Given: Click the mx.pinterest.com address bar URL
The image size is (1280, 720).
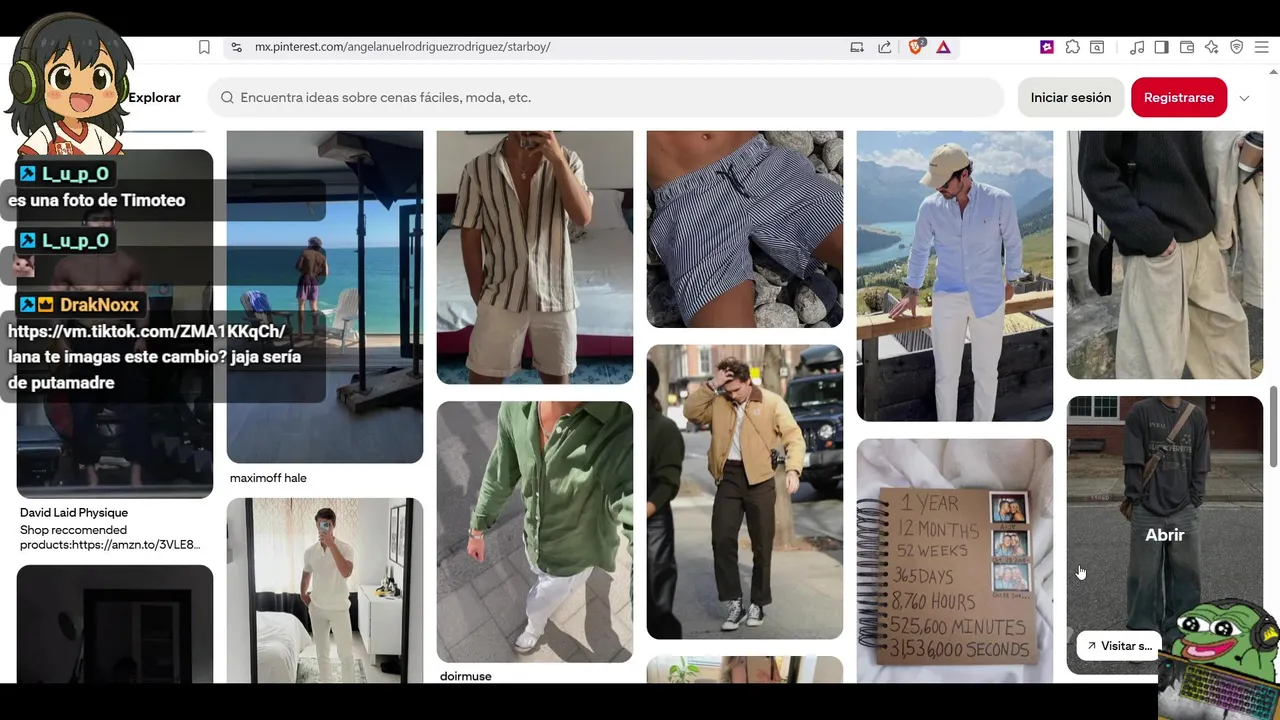Looking at the screenshot, I should (402, 47).
